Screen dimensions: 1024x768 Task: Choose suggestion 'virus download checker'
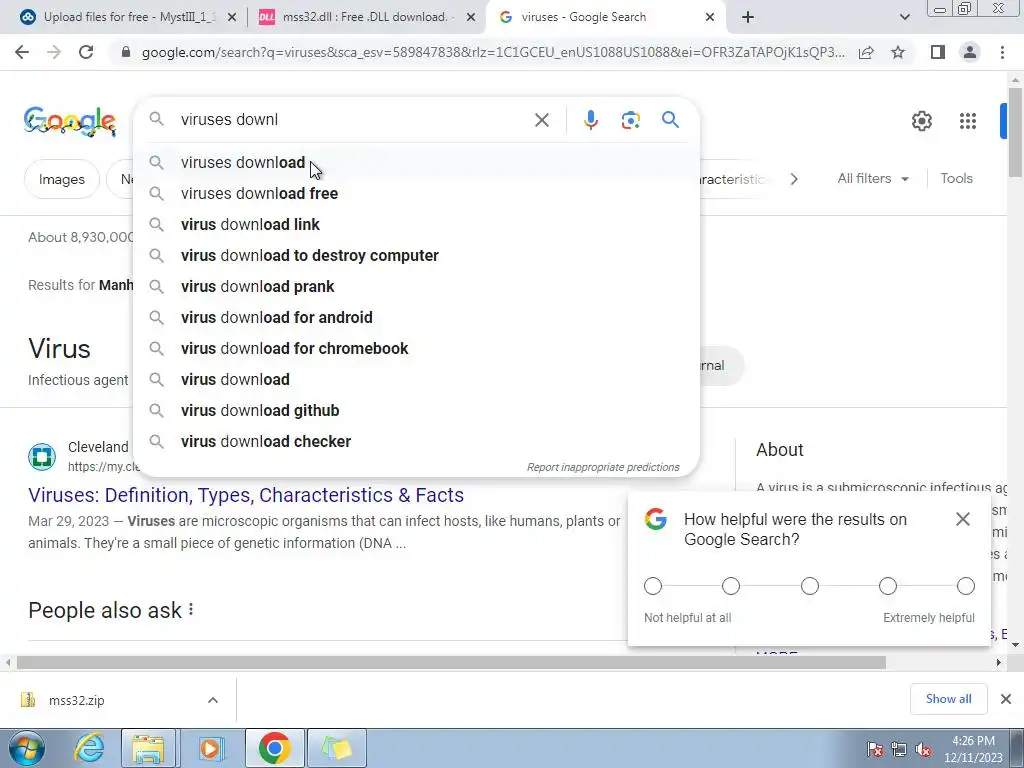point(416,441)
